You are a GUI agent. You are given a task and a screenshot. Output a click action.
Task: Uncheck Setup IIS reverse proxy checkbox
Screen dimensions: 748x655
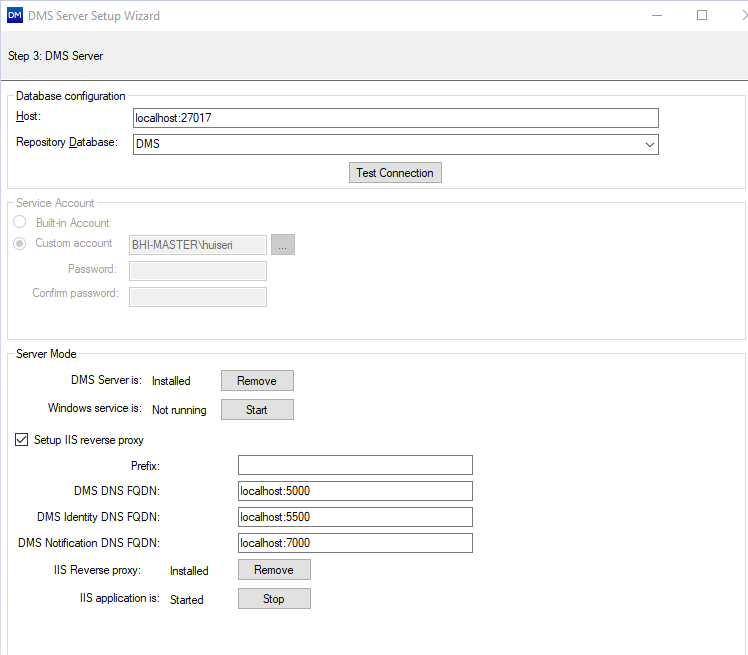[x=22, y=440]
